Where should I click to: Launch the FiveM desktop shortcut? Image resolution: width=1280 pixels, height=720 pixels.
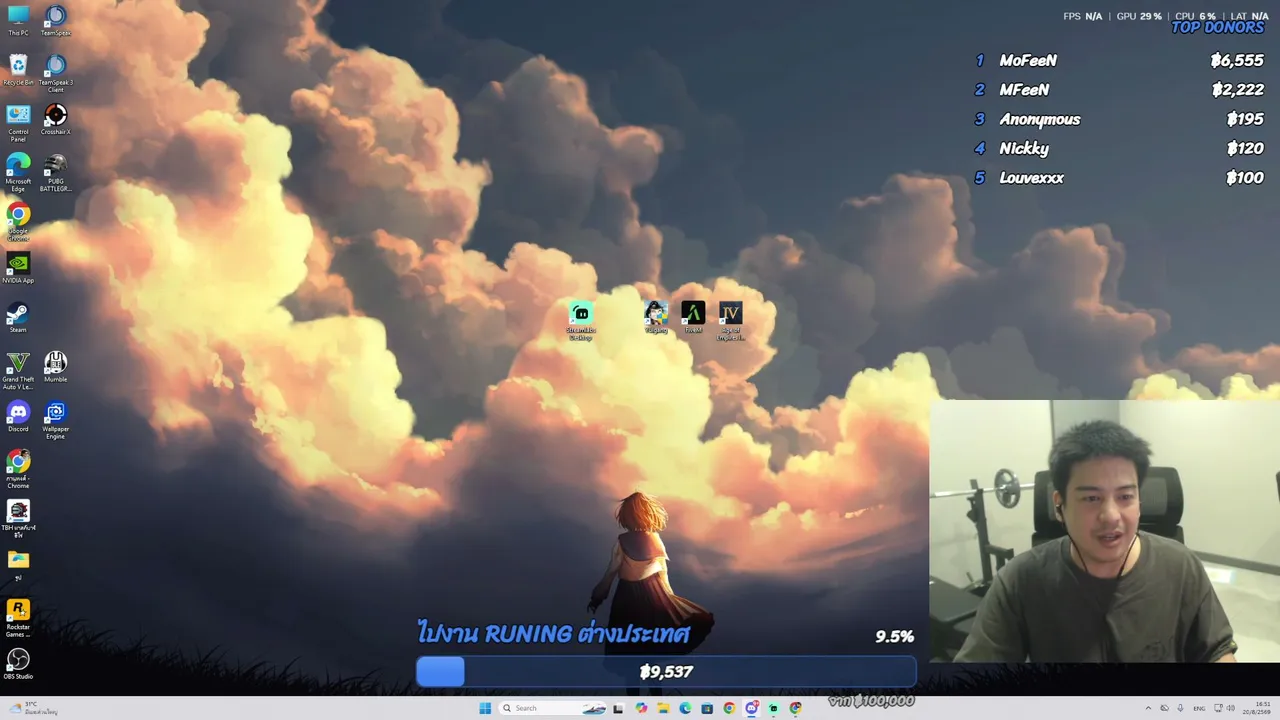pos(693,318)
